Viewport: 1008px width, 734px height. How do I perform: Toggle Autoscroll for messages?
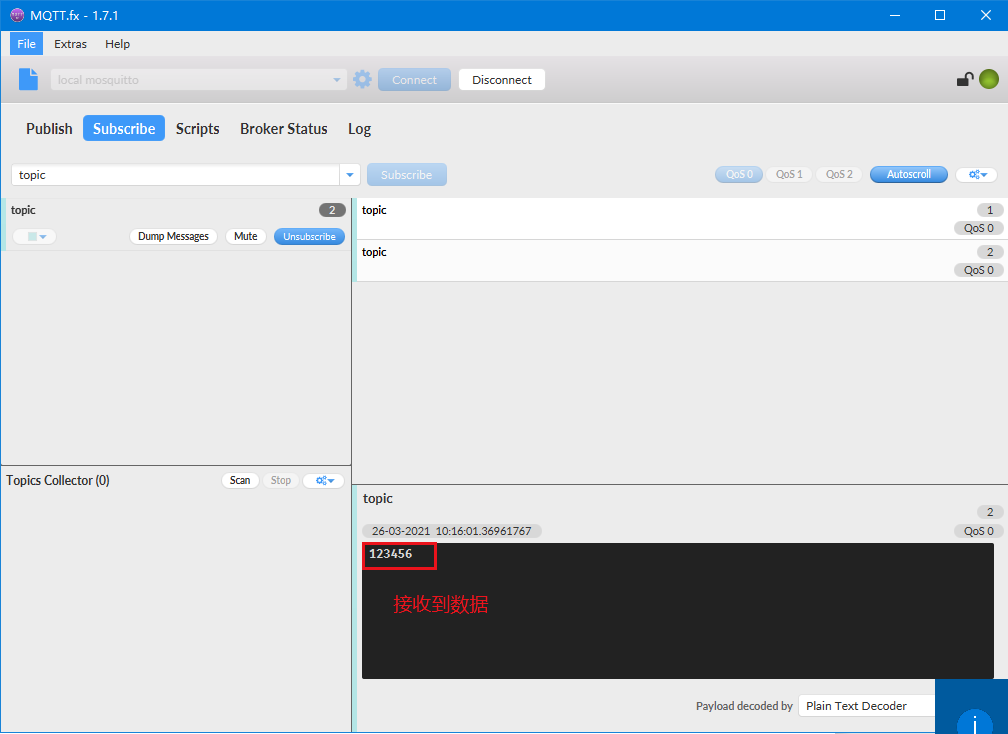[x=908, y=174]
